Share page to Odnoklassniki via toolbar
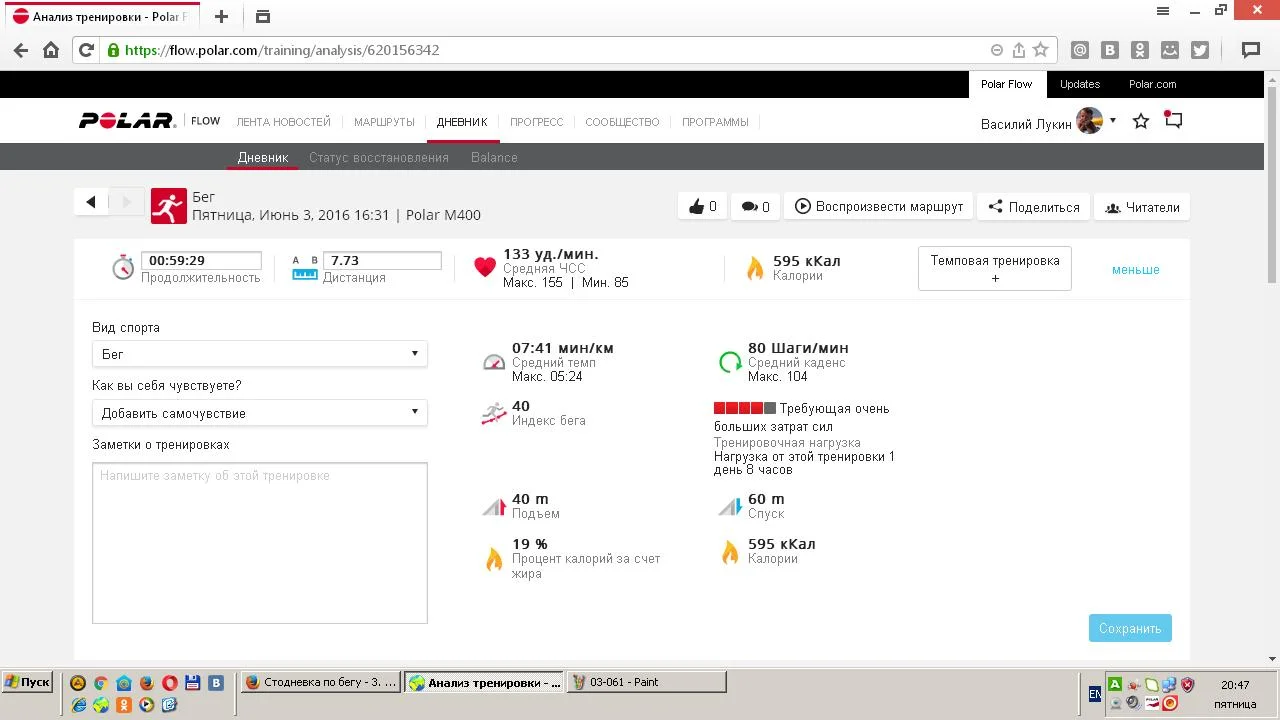This screenshot has height=720, width=1280. [1139, 50]
